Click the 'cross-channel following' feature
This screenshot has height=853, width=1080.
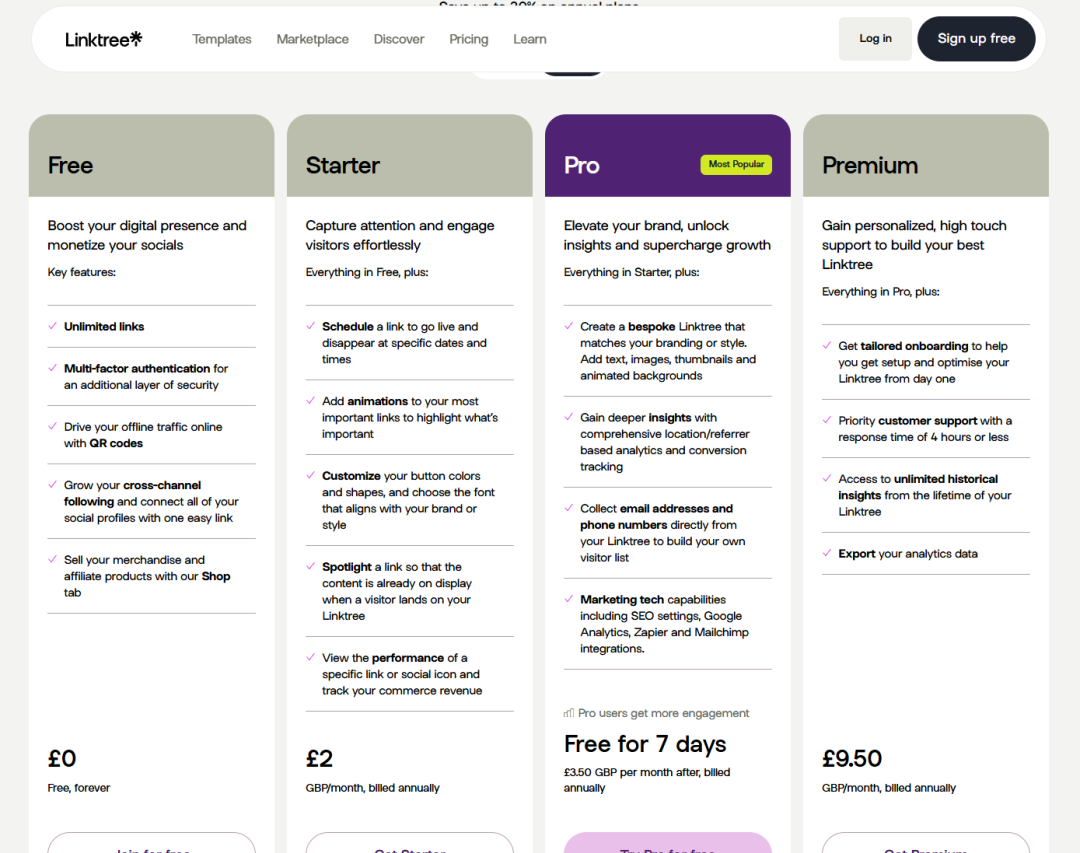pos(152,502)
